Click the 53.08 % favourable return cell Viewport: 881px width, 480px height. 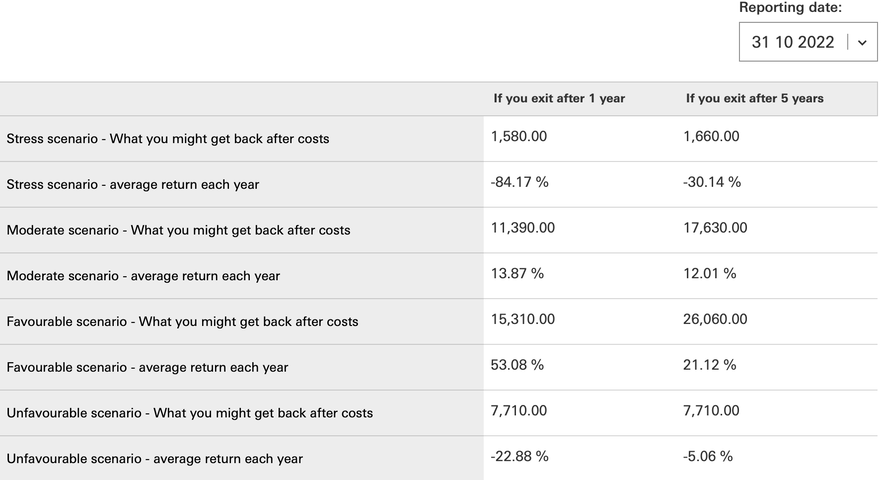coord(517,365)
